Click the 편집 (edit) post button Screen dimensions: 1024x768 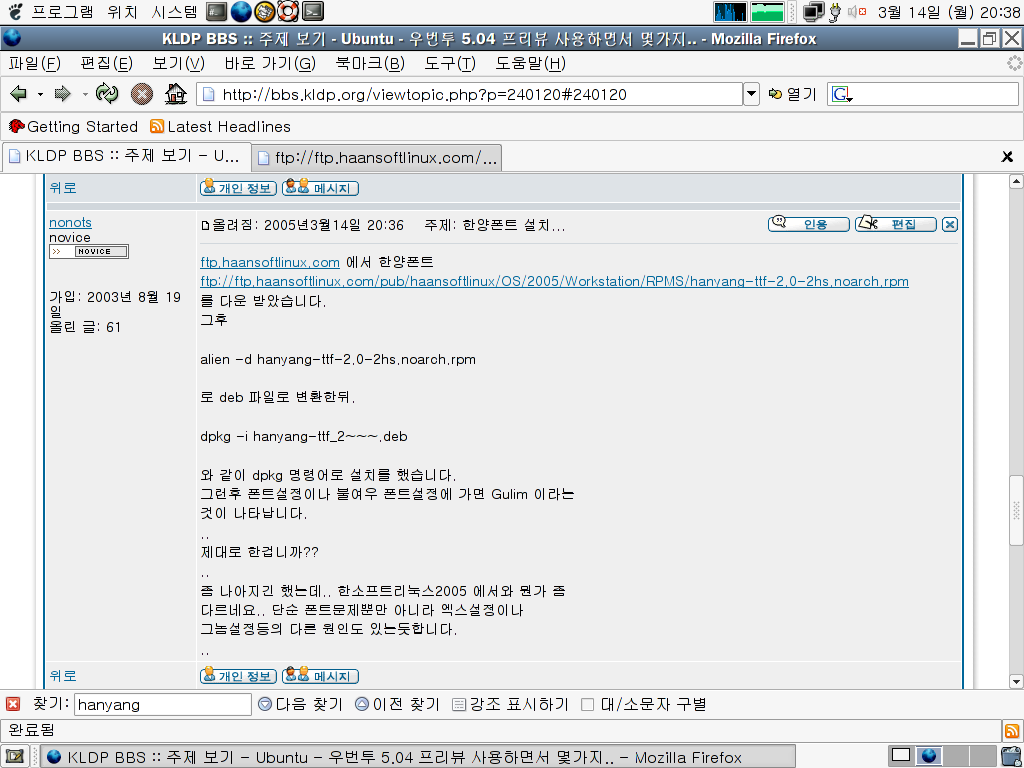click(x=895, y=224)
